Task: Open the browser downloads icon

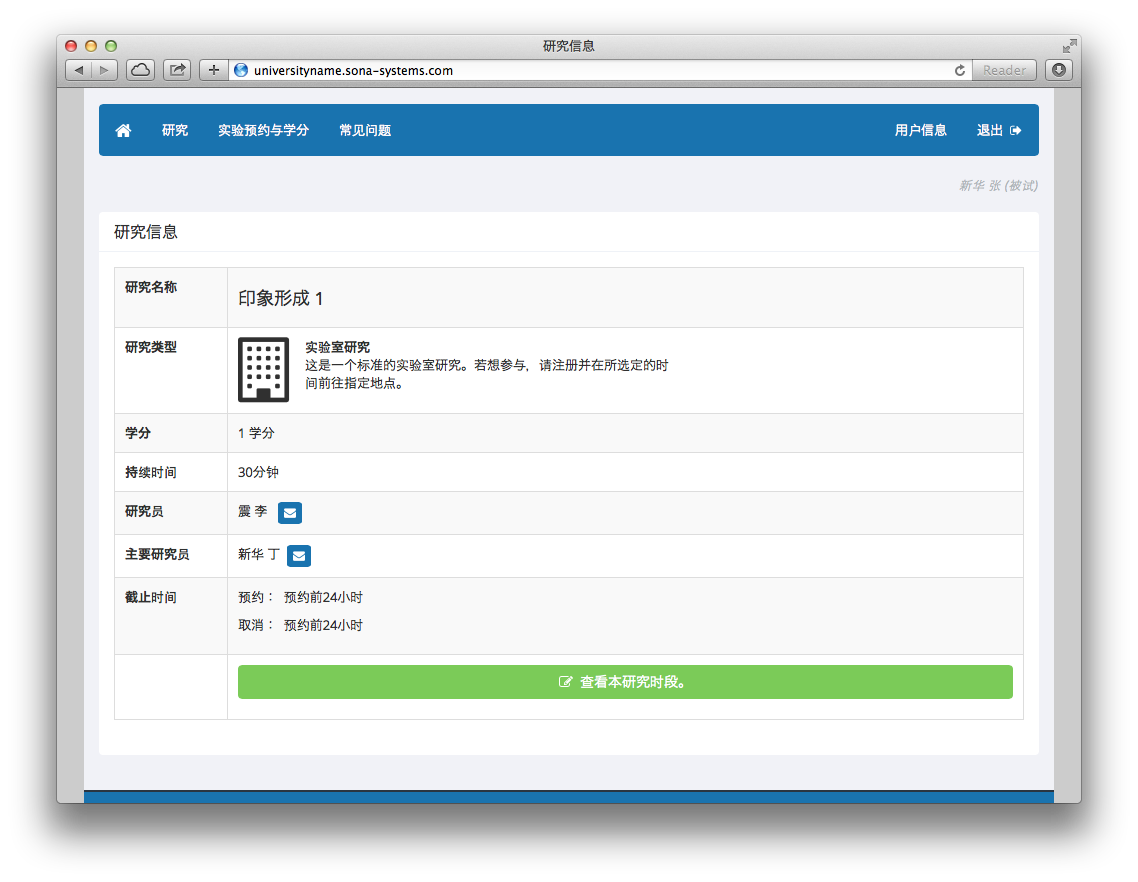Action: point(1059,70)
